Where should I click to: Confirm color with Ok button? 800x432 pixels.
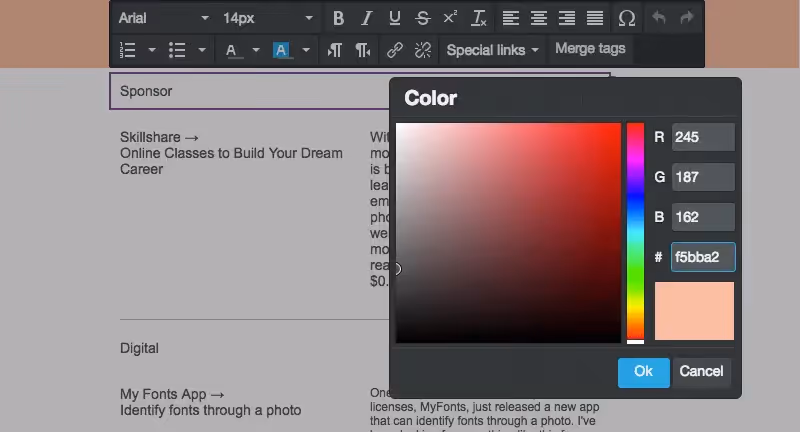click(643, 372)
